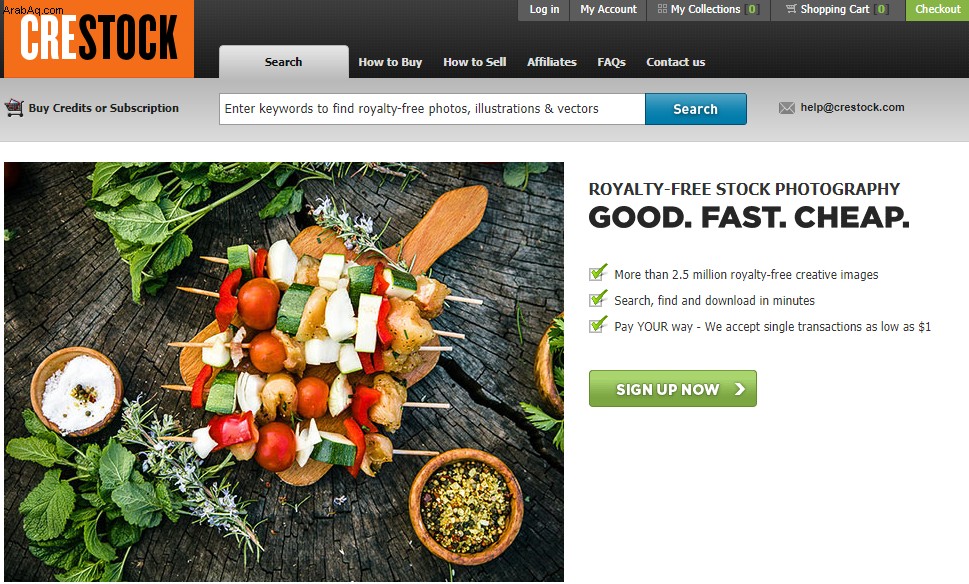Click the arrow chevron on Sign Up Now
969x584 pixels.
740,389
